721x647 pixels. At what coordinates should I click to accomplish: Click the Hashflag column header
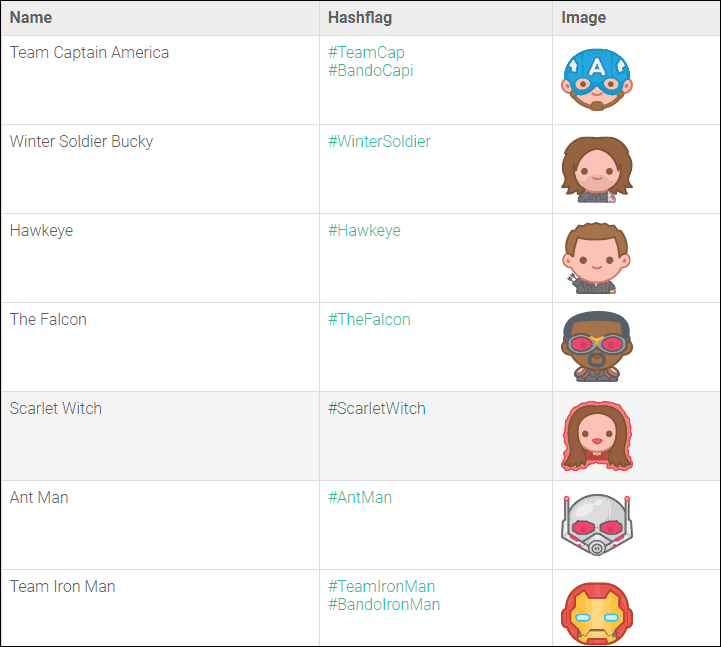pyautogui.click(x=357, y=17)
